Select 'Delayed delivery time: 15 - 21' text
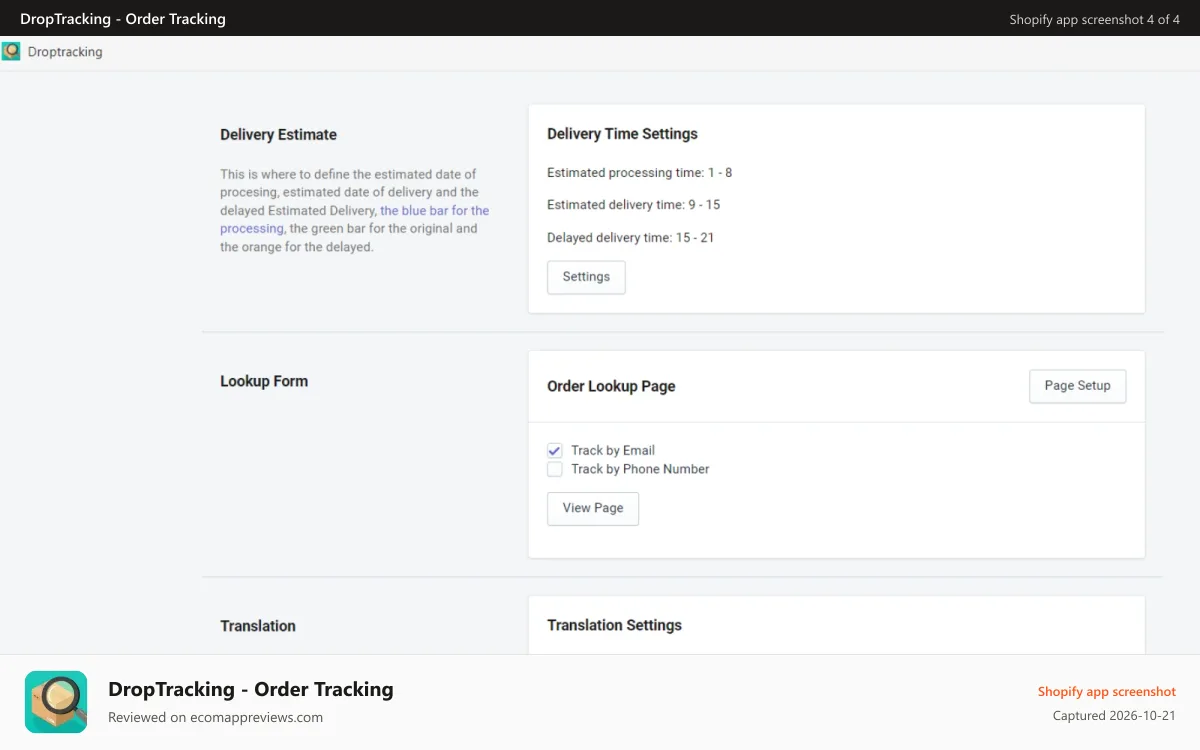 tap(631, 238)
